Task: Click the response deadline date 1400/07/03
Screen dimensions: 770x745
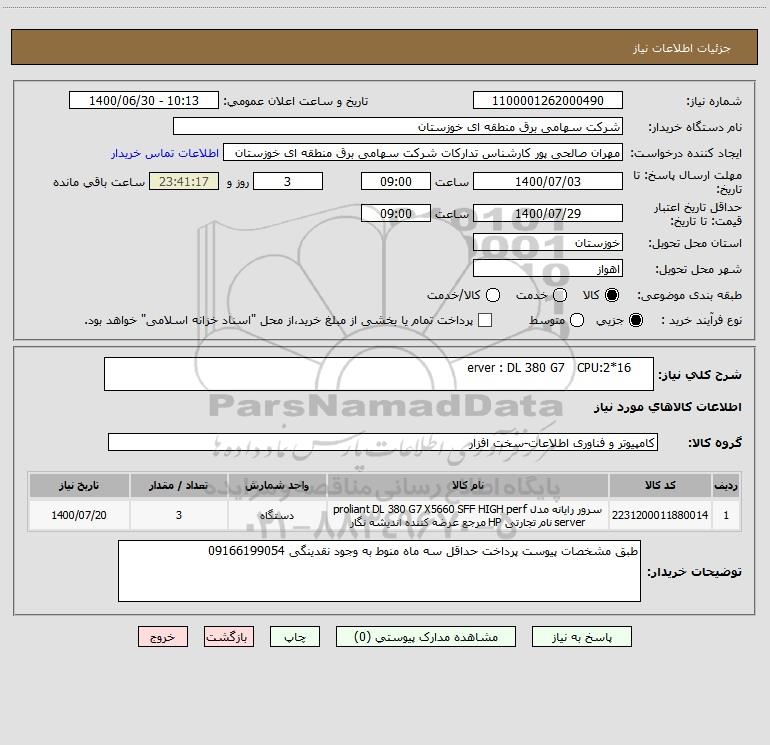Action: pyautogui.click(x=548, y=181)
